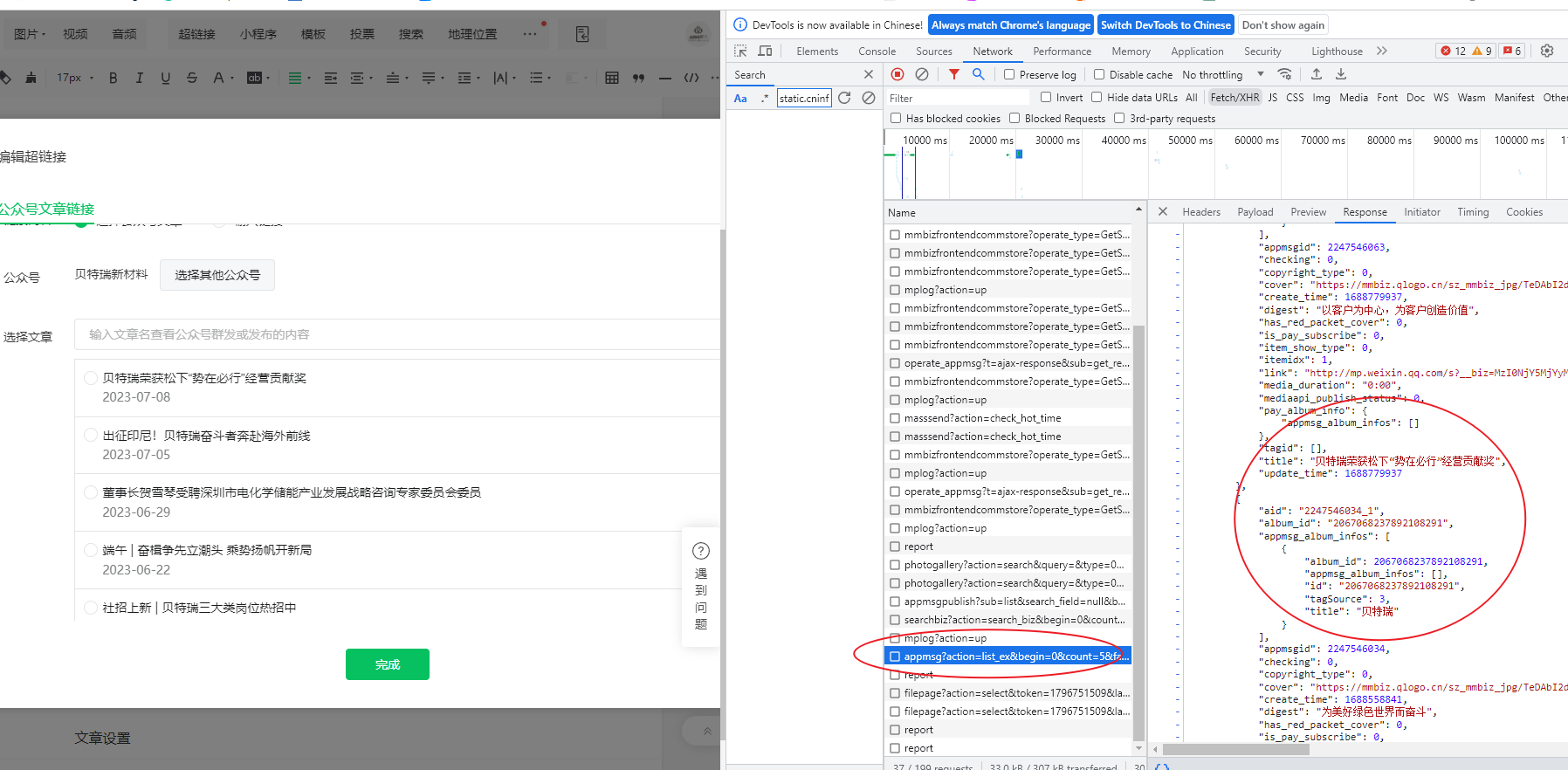Toggle italic formatting in the editor toolbar
The height and width of the screenshot is (770, 1568).
click(x=139, y=78)
